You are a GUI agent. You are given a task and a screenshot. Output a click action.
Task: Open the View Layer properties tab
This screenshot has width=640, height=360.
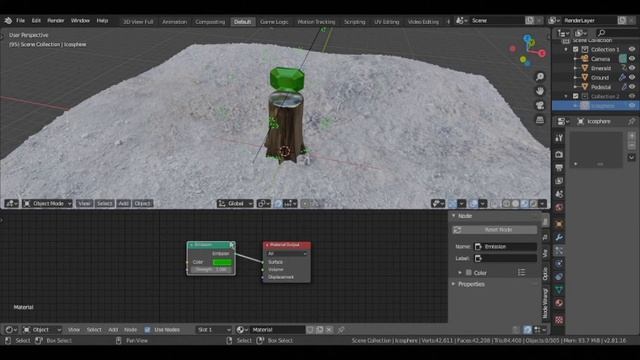559,181
